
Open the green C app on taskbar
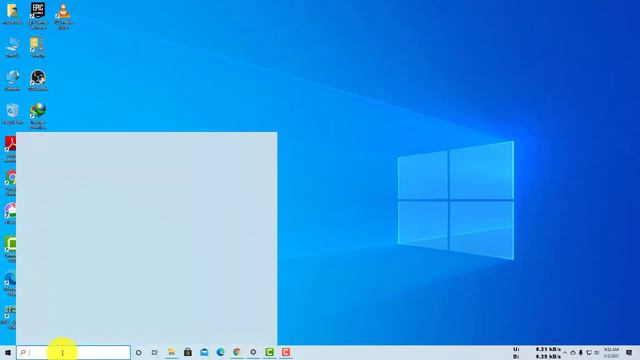pyautogui.click(x=269, y=352)
